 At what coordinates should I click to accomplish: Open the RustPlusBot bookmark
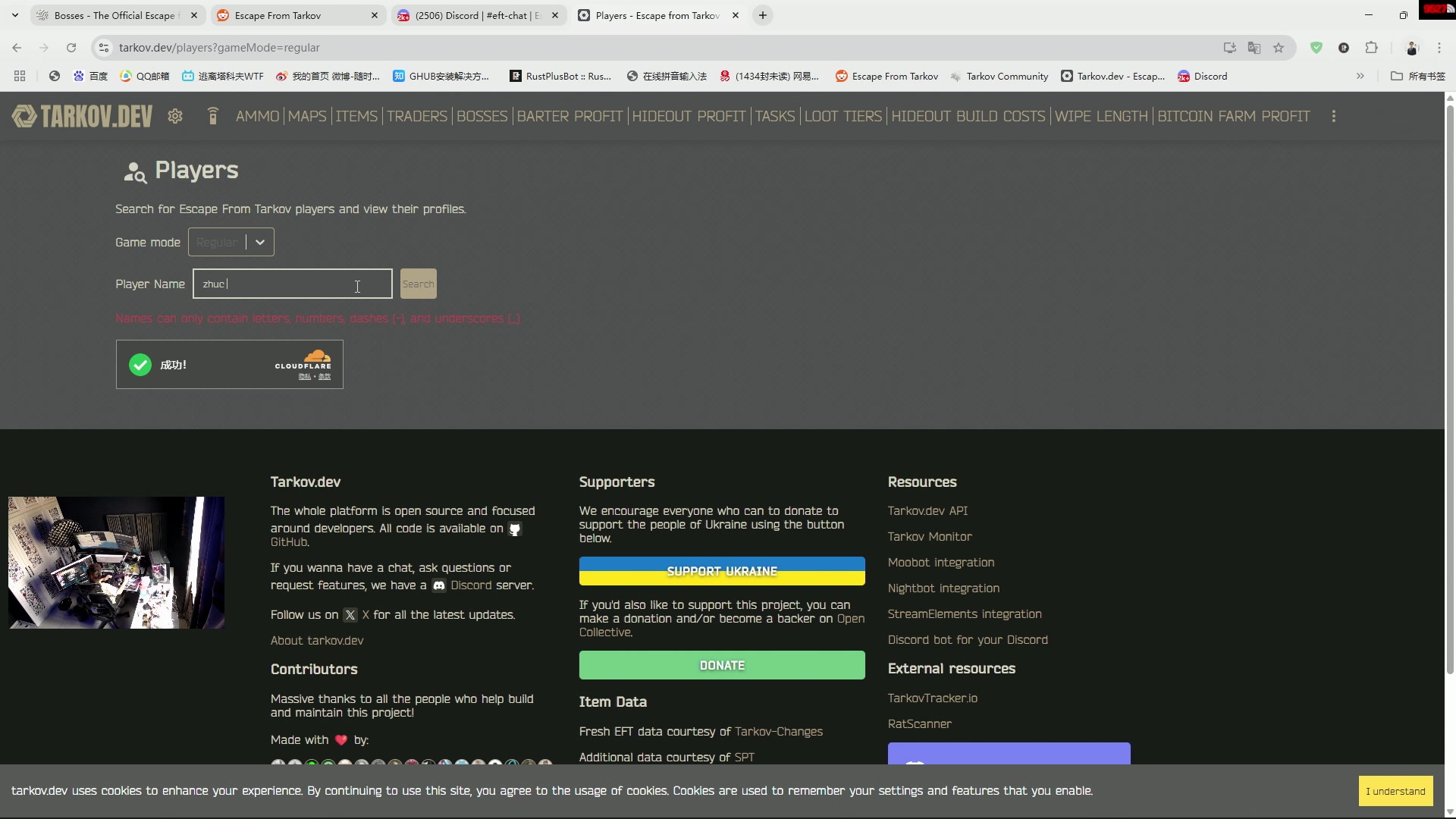pos(560,76)
